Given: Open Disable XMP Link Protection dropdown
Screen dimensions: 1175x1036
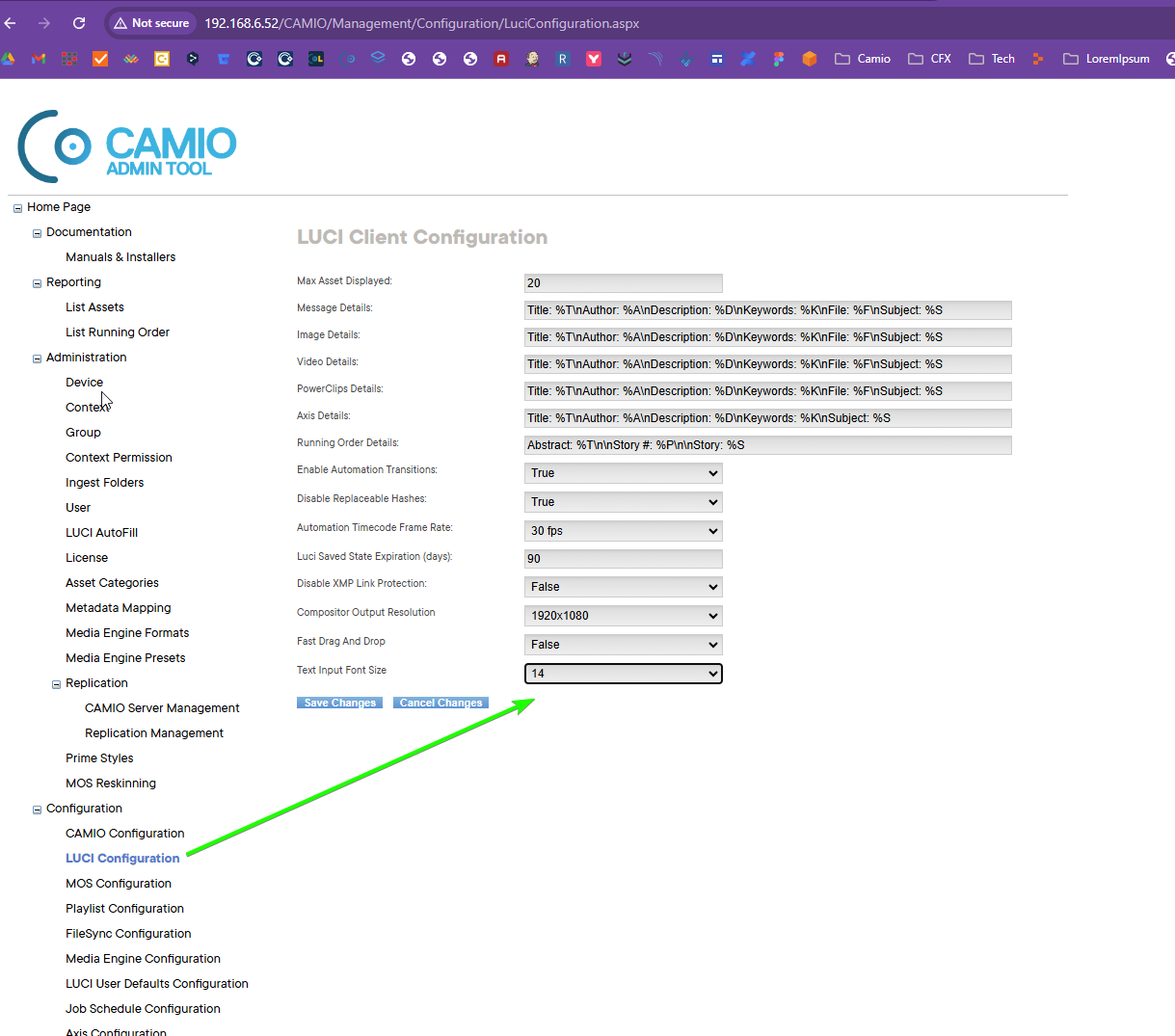Looking at the screenshot, I should (x=624, y=587).
